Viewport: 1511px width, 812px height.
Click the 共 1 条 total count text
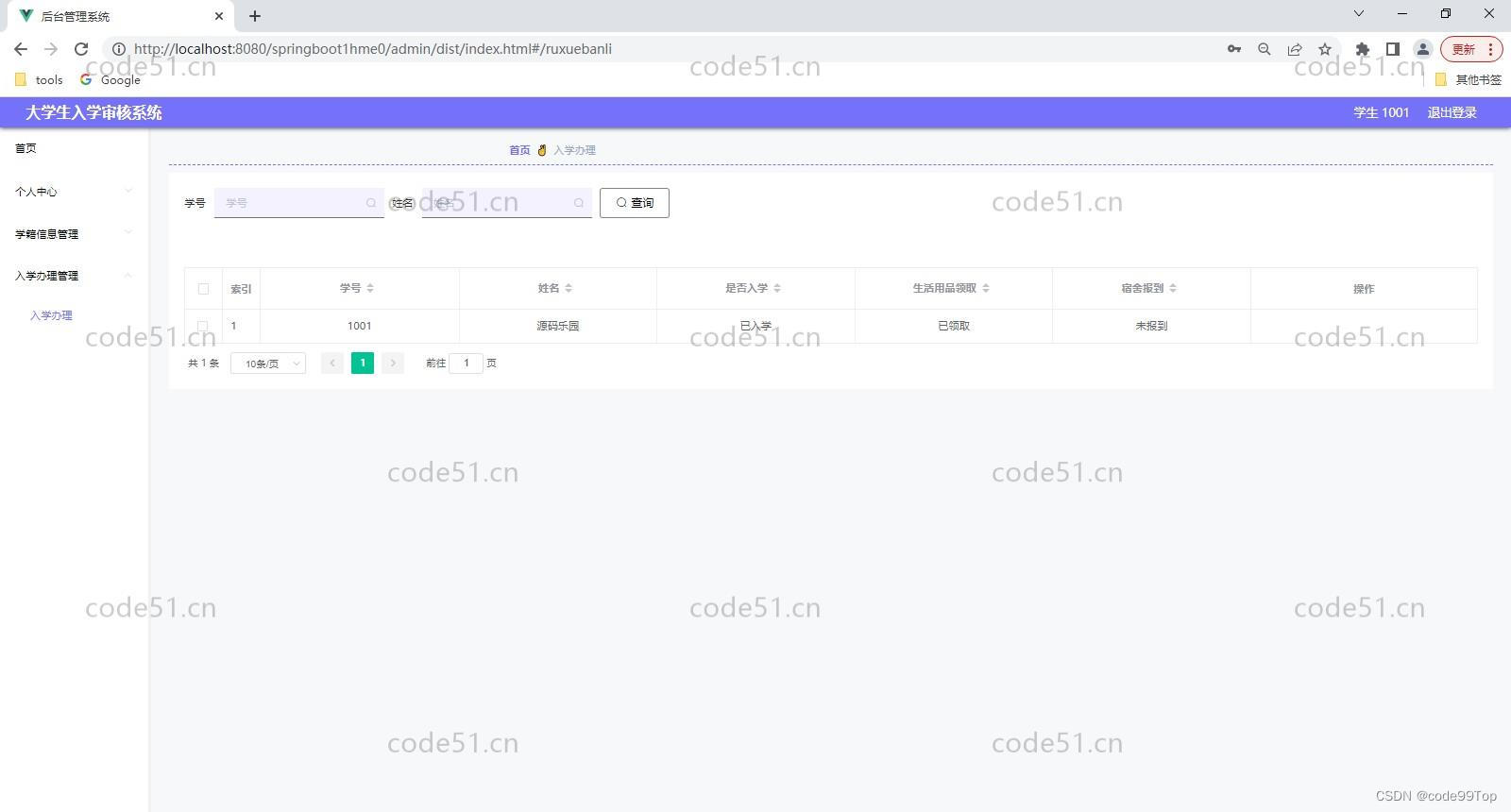(203, 363)
